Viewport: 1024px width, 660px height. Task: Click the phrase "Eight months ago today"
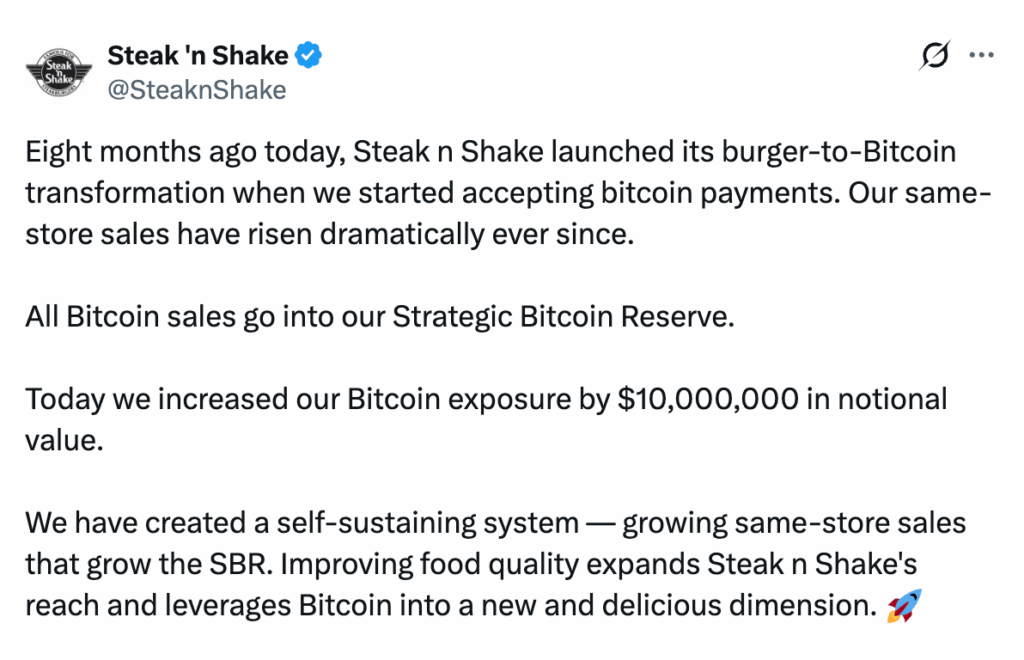tap(147, 154)
